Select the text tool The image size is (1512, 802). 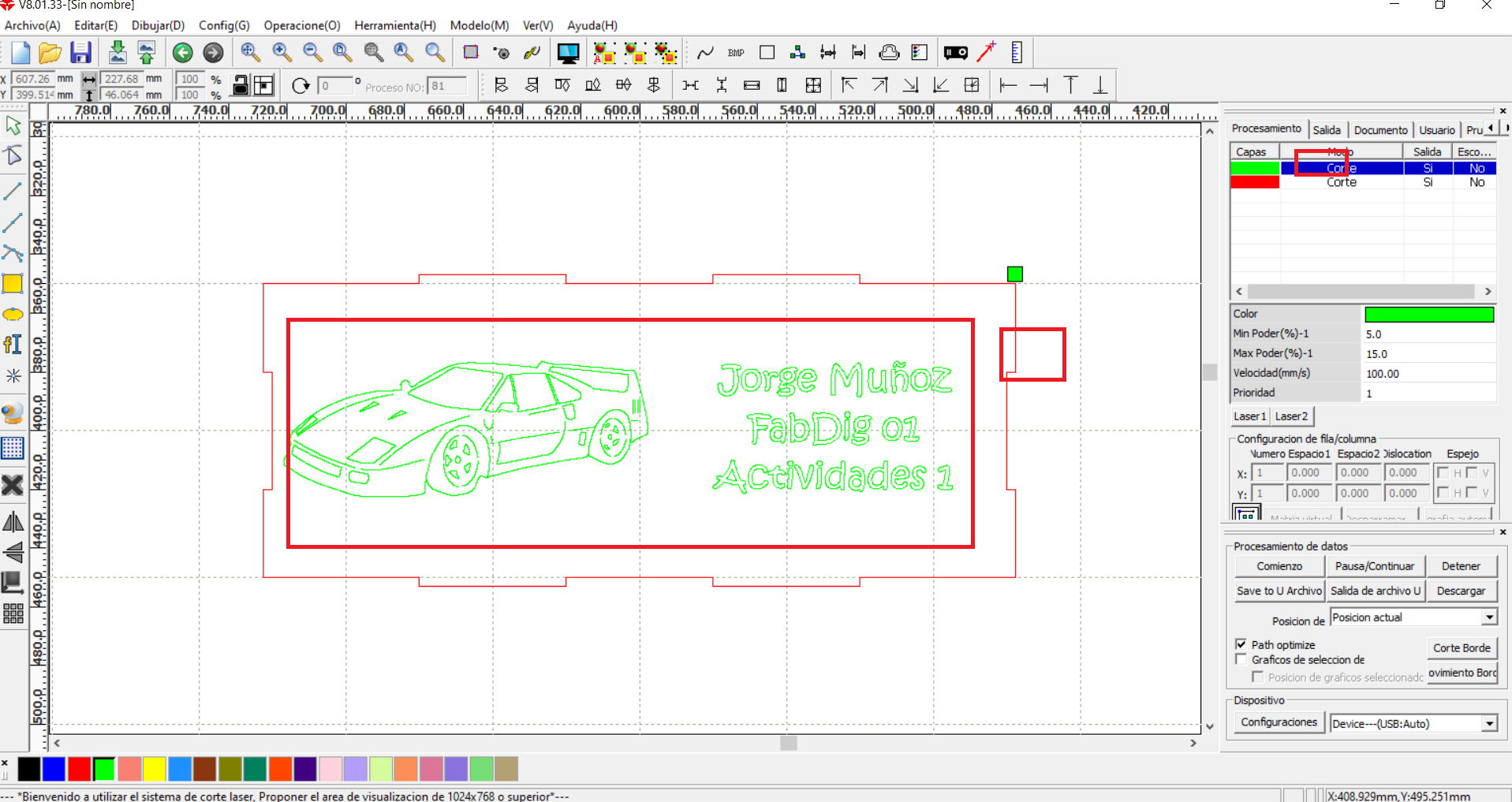point(13,345)
